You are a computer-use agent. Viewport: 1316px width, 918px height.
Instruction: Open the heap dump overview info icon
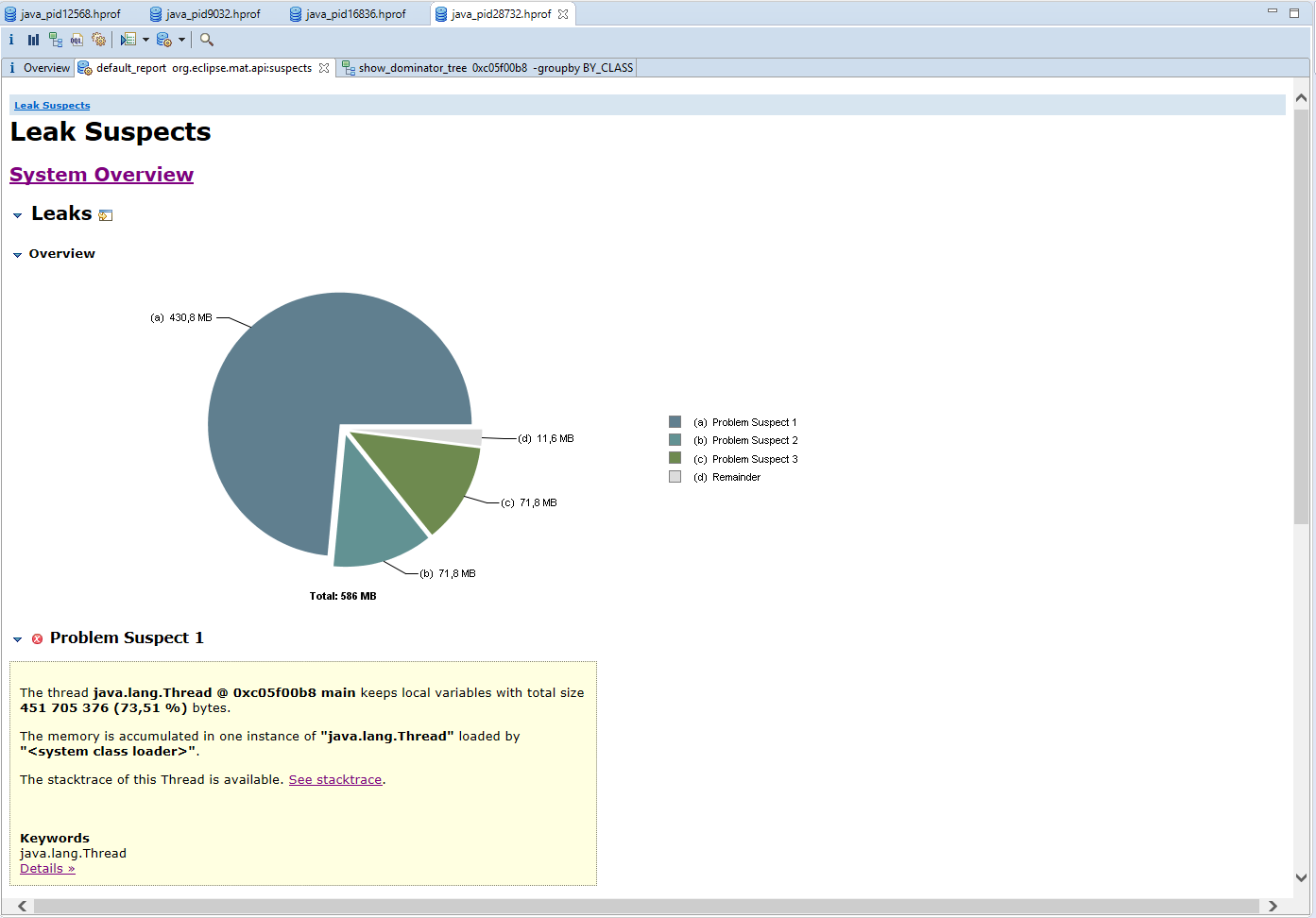11,40
